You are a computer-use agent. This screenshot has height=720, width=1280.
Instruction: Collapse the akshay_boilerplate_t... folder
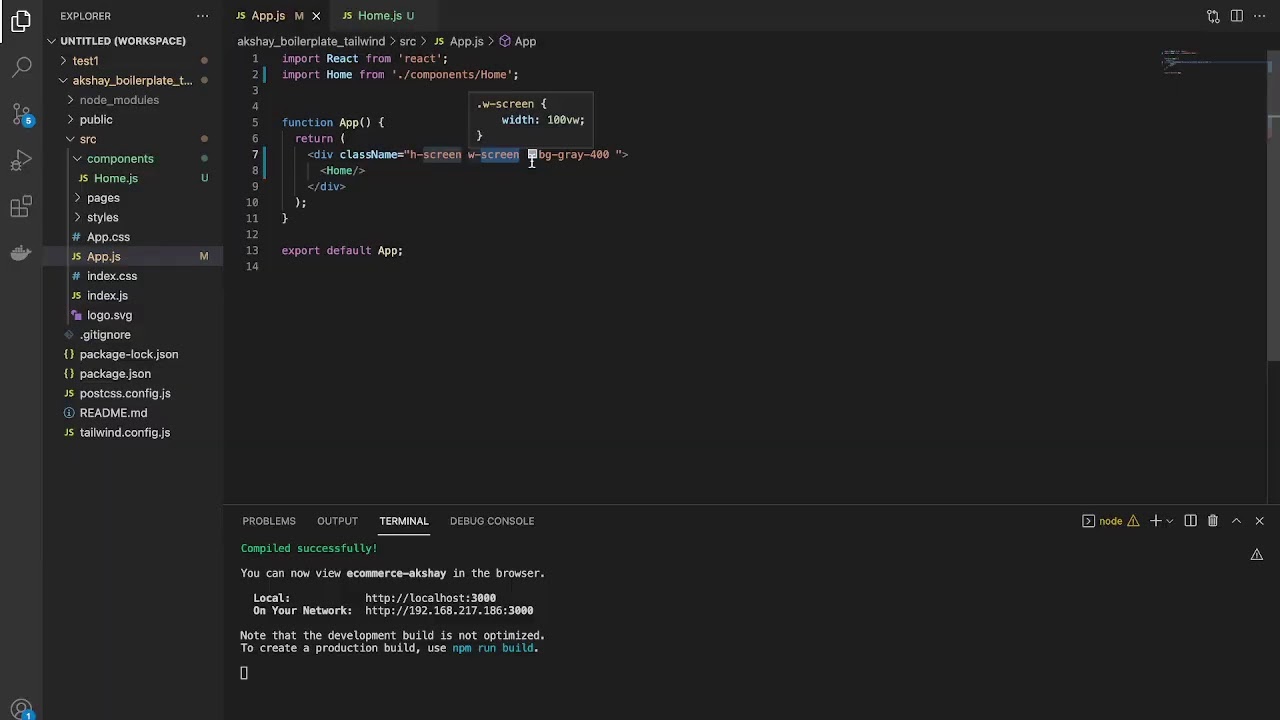132,80
